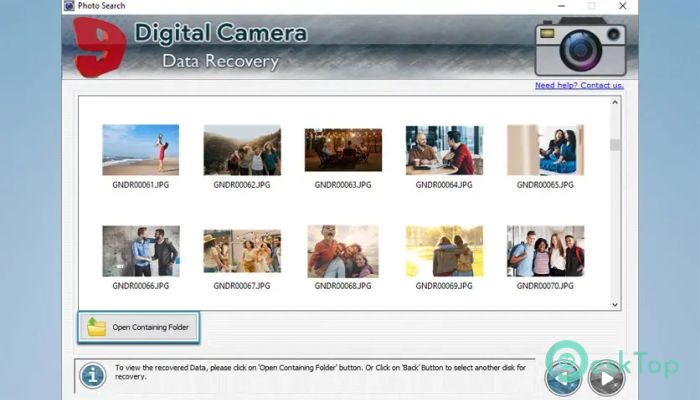Viewport: 700px width, 400px height.
Task: Click the camera illustration in header
Action: pos(581,46)
